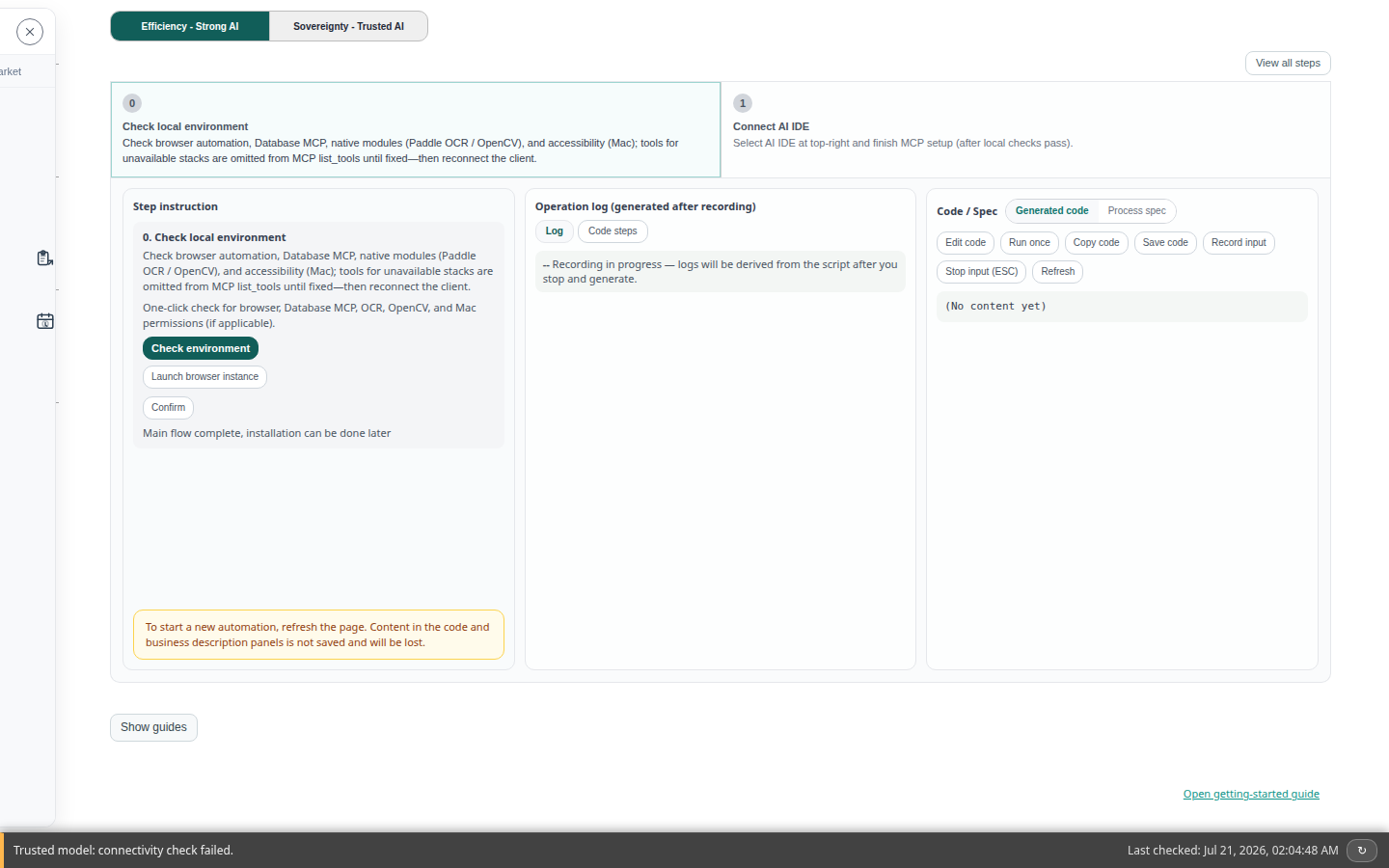
Task: Click the refresh-page warning notice
Action: [318, 635]
